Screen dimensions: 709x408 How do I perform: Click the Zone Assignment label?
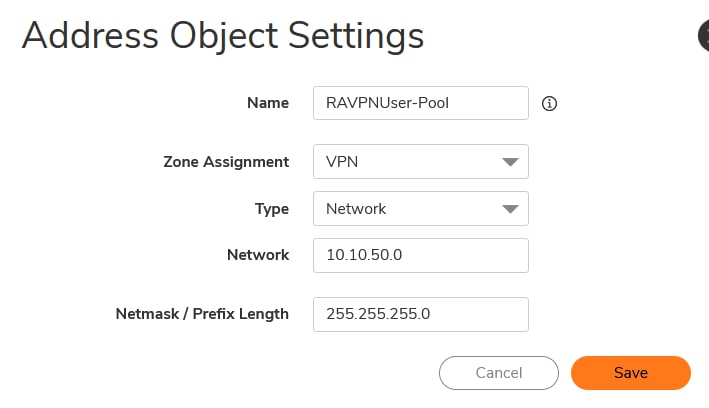226,162
